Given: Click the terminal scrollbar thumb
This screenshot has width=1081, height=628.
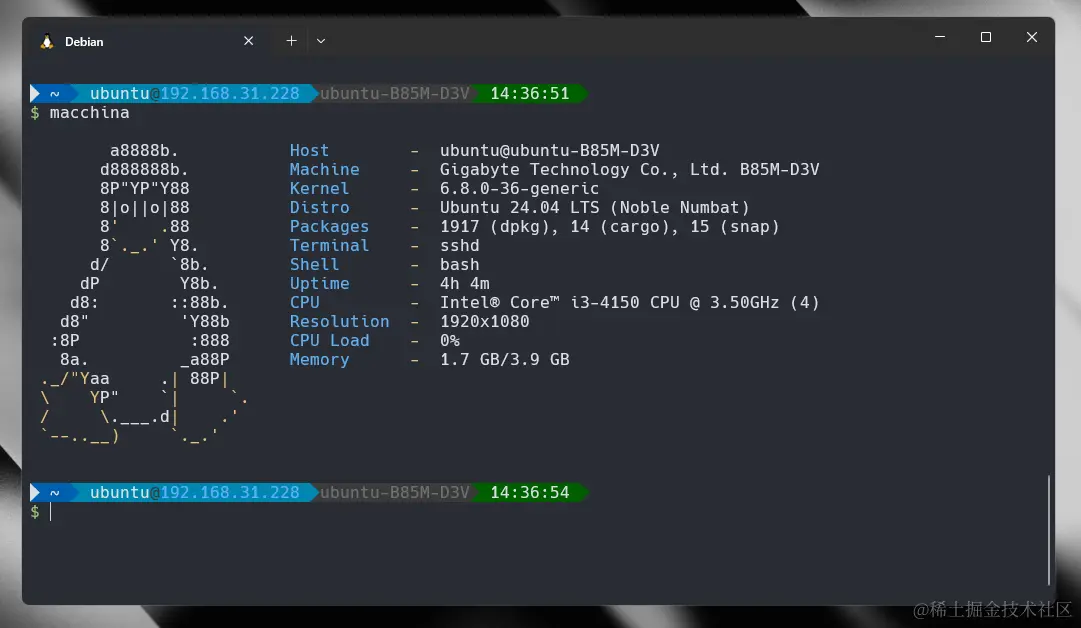Looking at the screenshot, I should 1049,529.
